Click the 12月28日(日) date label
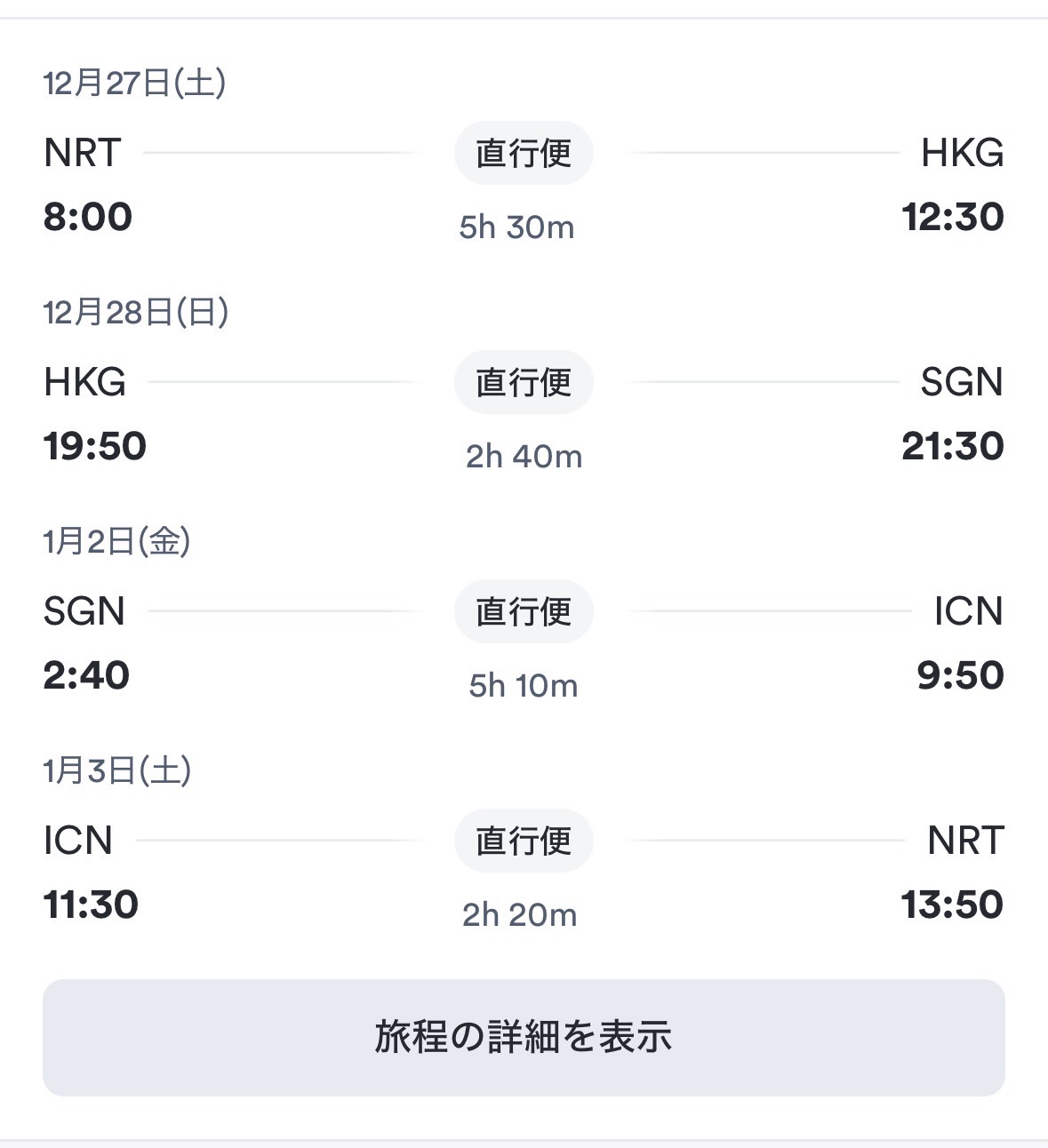1048x1148 pixels. [x=136, y=312]
